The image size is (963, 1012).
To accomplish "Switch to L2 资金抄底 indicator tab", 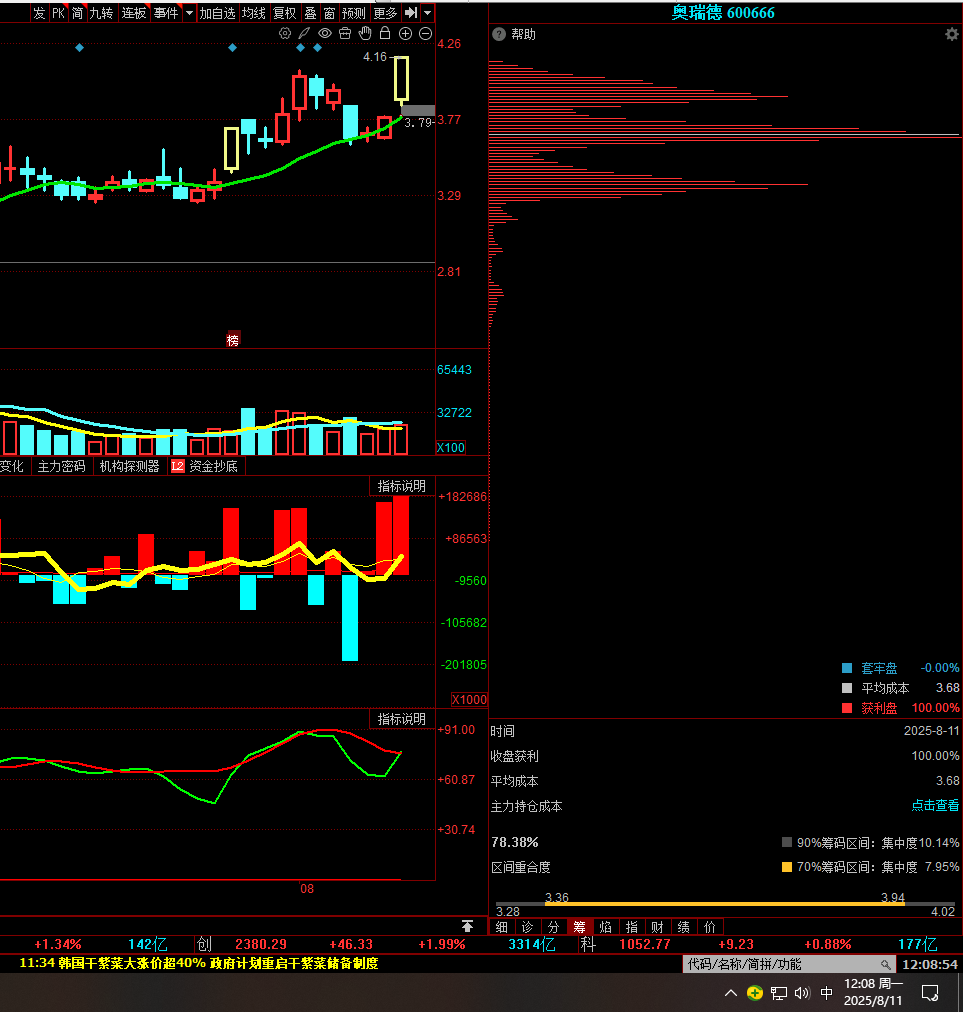I will coord(205,466).
